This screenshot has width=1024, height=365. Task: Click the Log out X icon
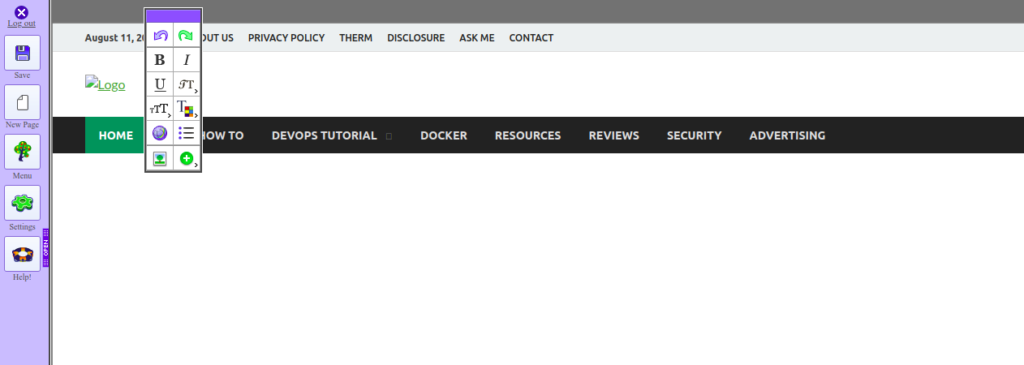point(22,12)
